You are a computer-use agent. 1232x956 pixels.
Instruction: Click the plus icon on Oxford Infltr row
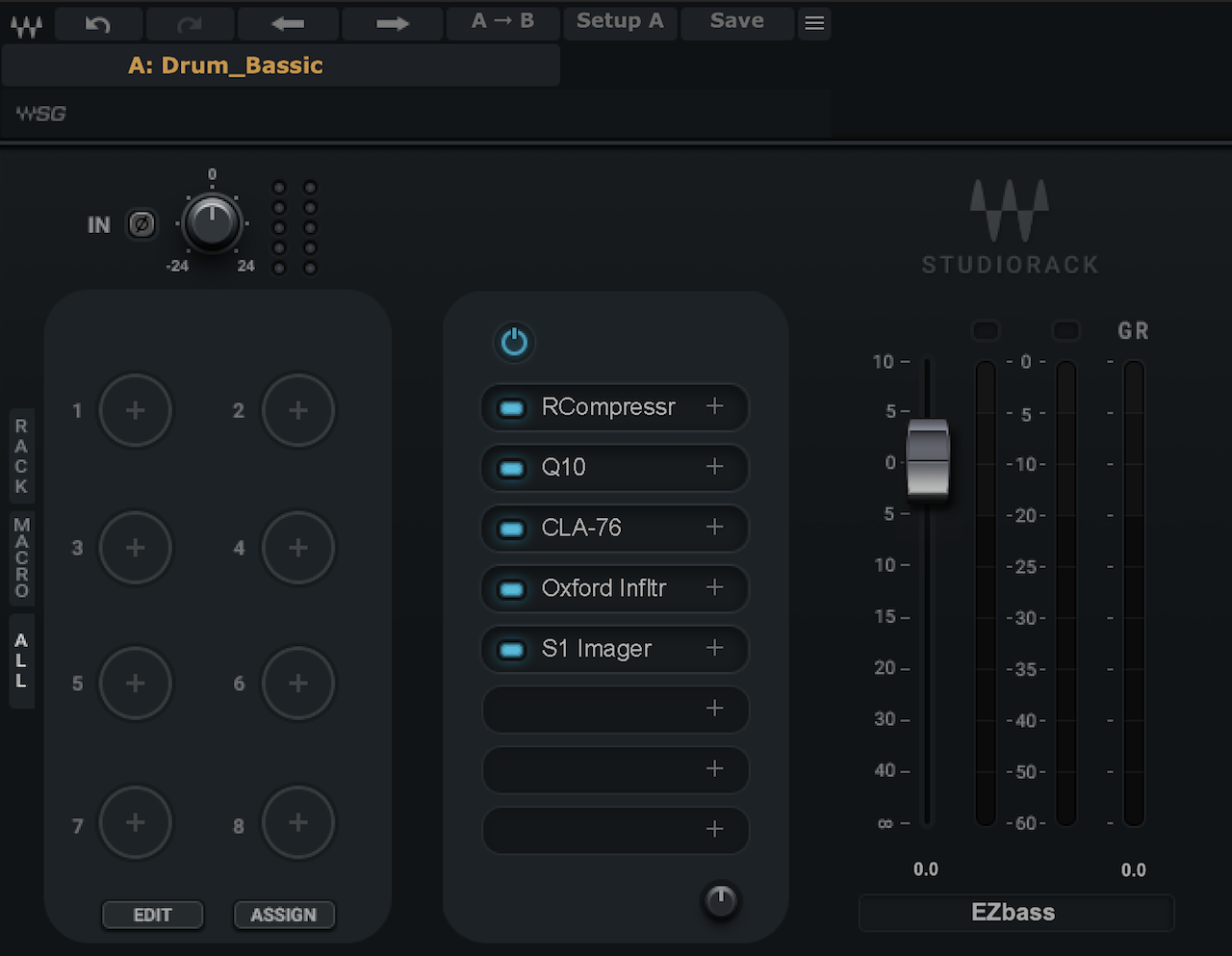pyautogui.click(x=714, y=587)
